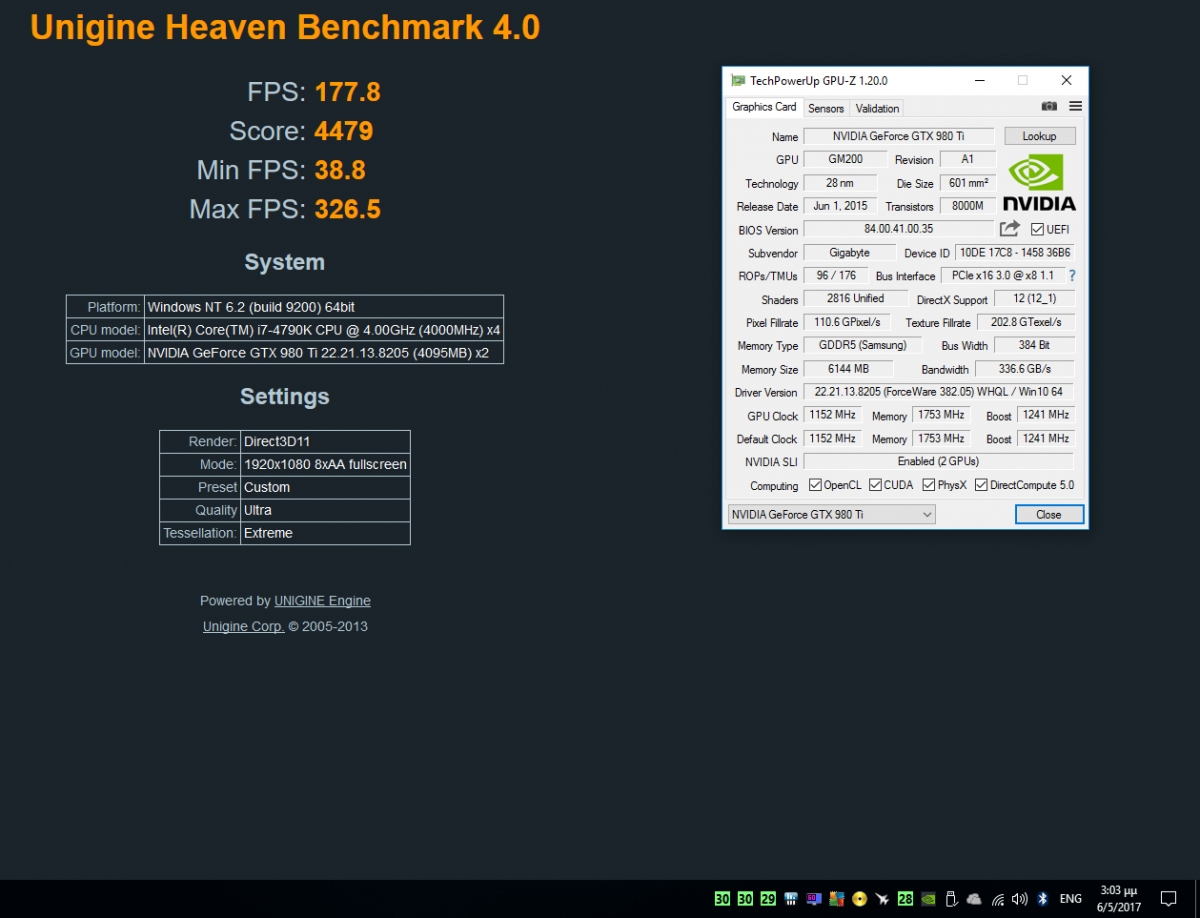Image resolution: width=1200 pixels, height=918 pixels.
Task: Click the Driver Version field
Action: point(938,392)
